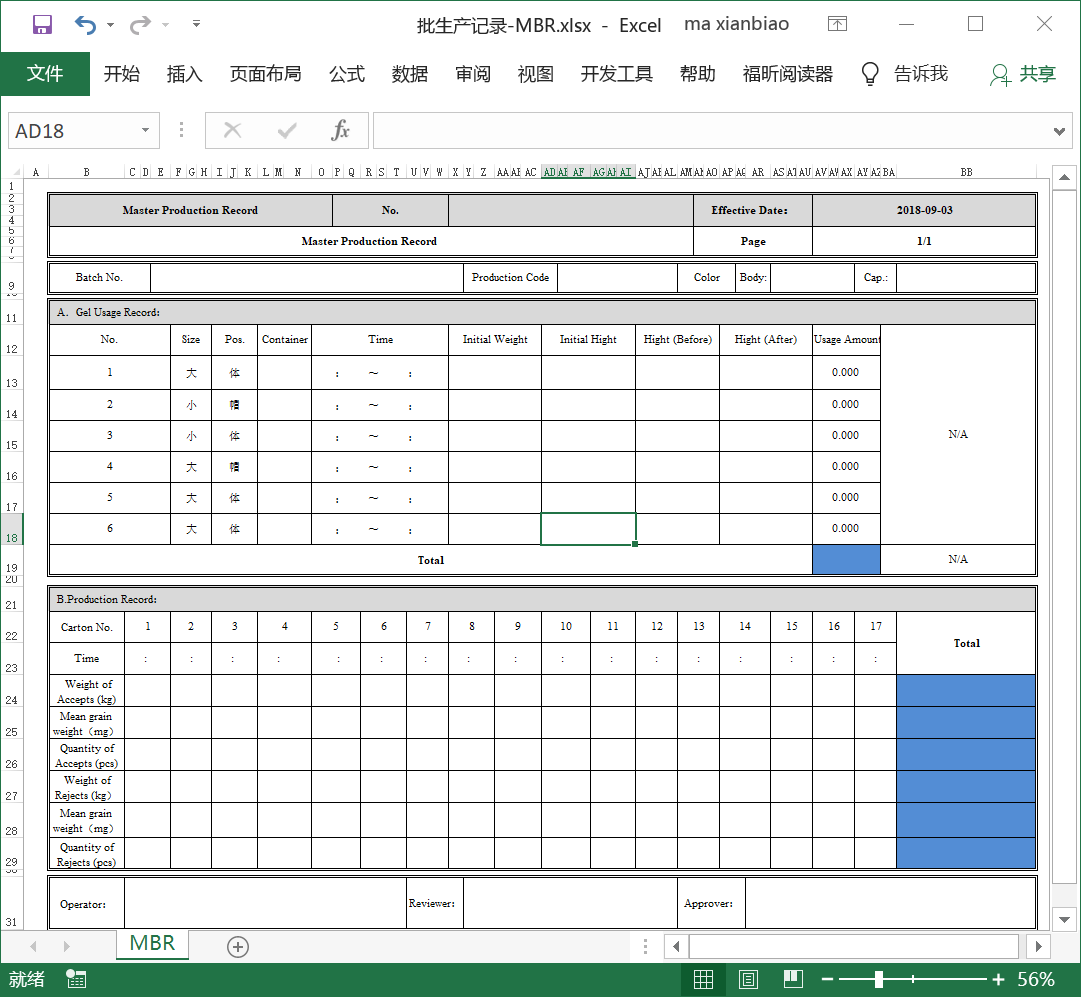The width and height of the screenshot is (1081, 997).
Task: Expand the formula bar
Action: (1060, 131)
